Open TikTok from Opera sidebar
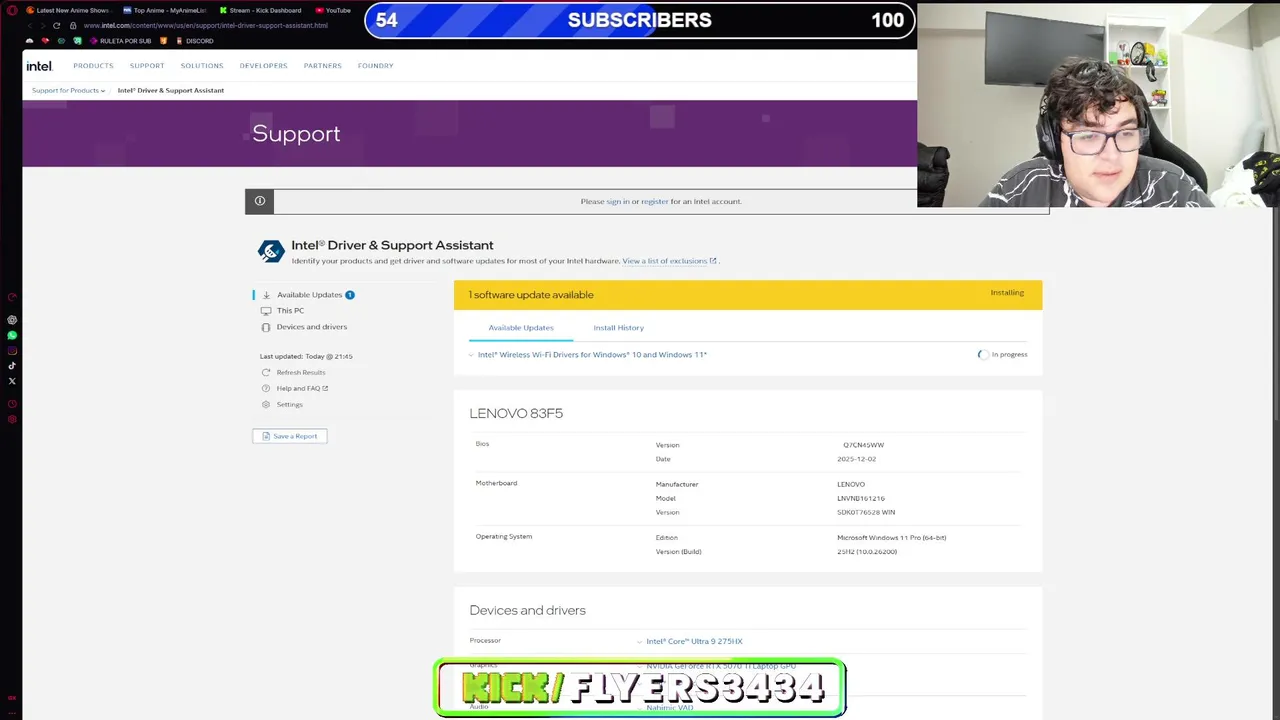The height and width of the screenshot is (720, 1280). [x=12, y=365]
